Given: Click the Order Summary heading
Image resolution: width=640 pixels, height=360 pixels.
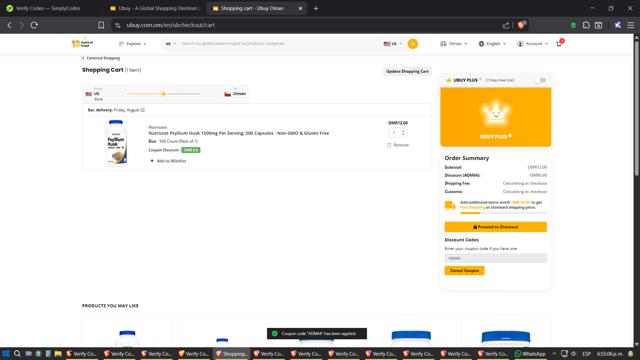Looking at the screenshot, I should 467,158.
